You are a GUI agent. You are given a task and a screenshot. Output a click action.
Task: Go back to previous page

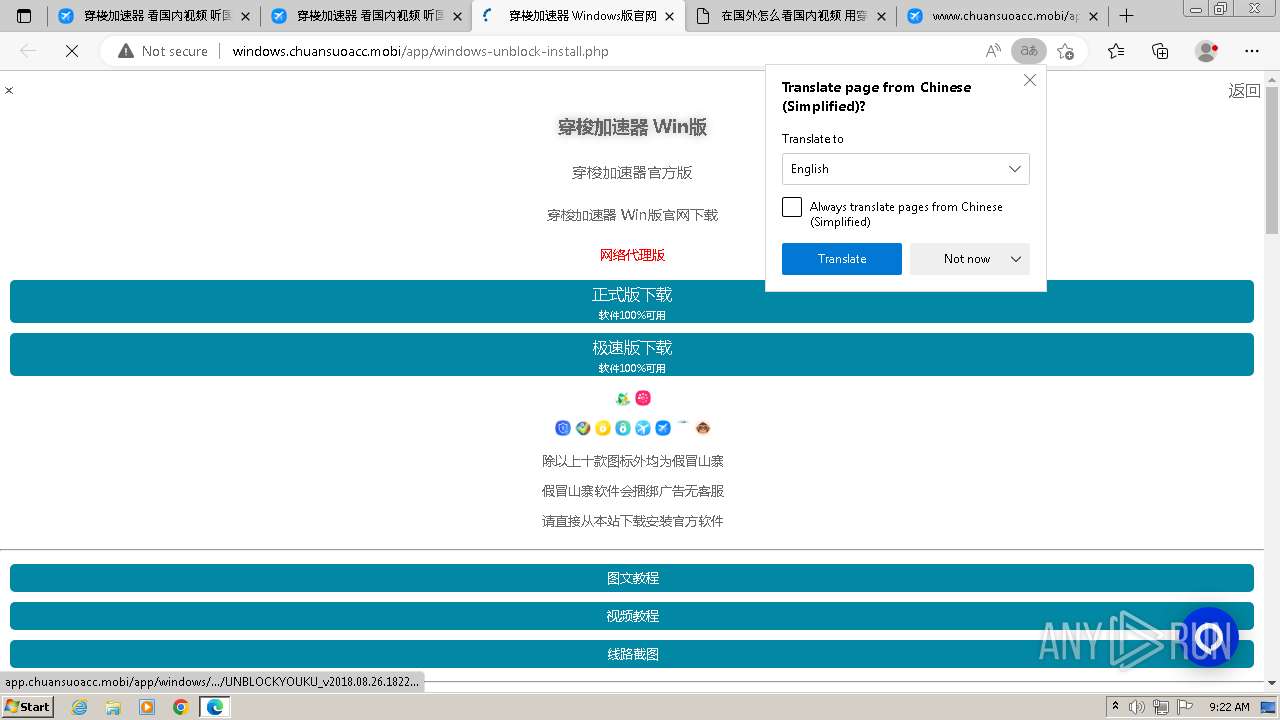point(28,51)
